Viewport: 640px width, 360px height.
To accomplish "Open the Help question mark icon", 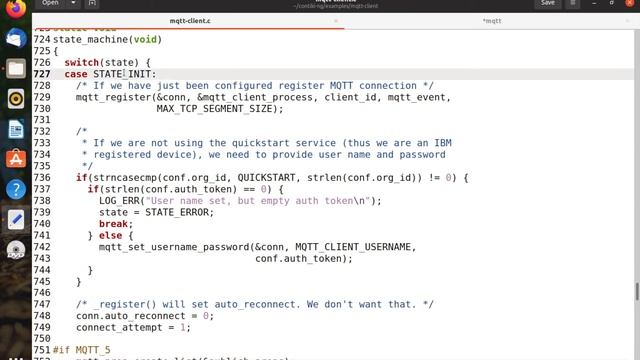I will point(16,189).
